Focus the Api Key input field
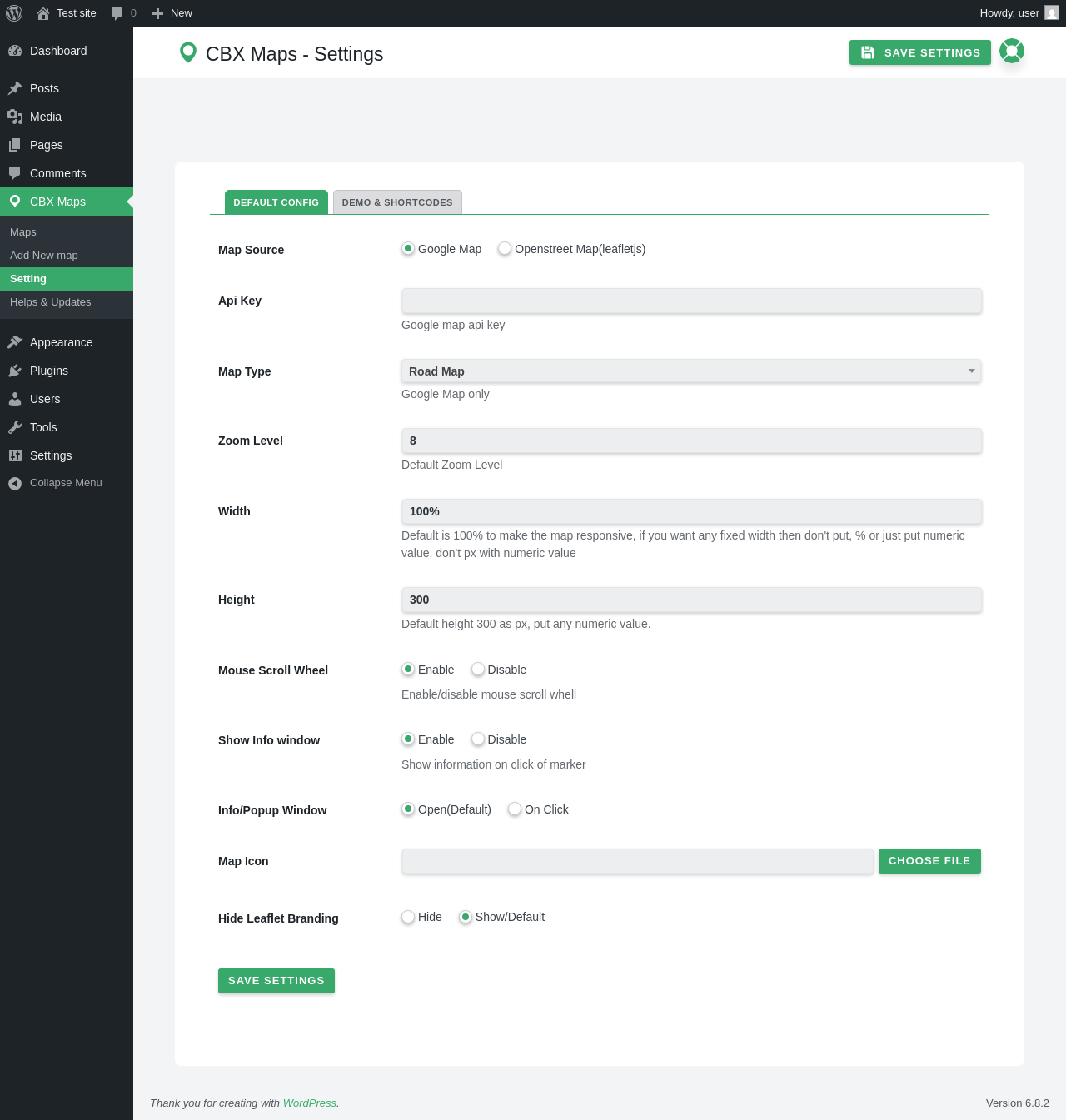The height and width of the screenshot is (1120, 1066). 691,301
